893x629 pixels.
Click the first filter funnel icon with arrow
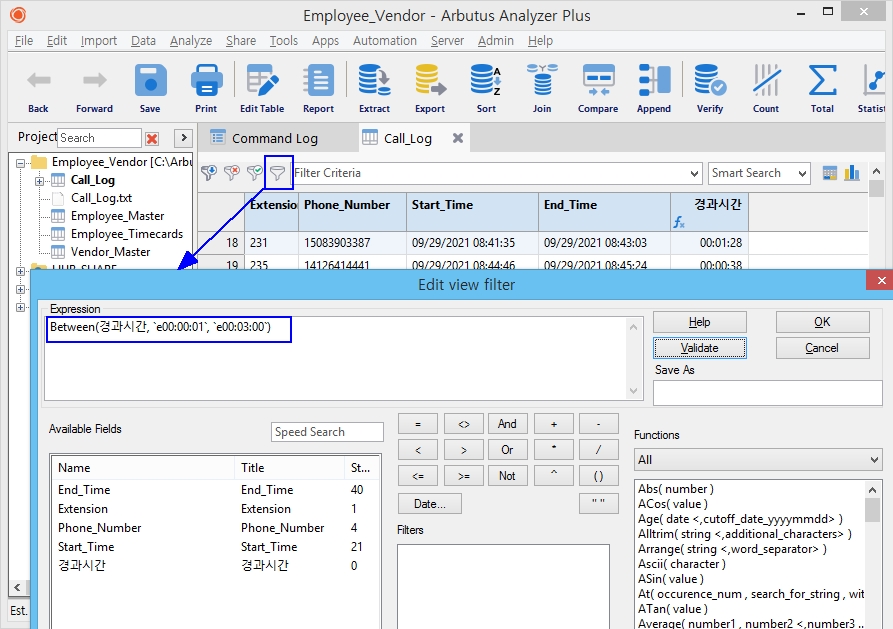tap(209, 173)
